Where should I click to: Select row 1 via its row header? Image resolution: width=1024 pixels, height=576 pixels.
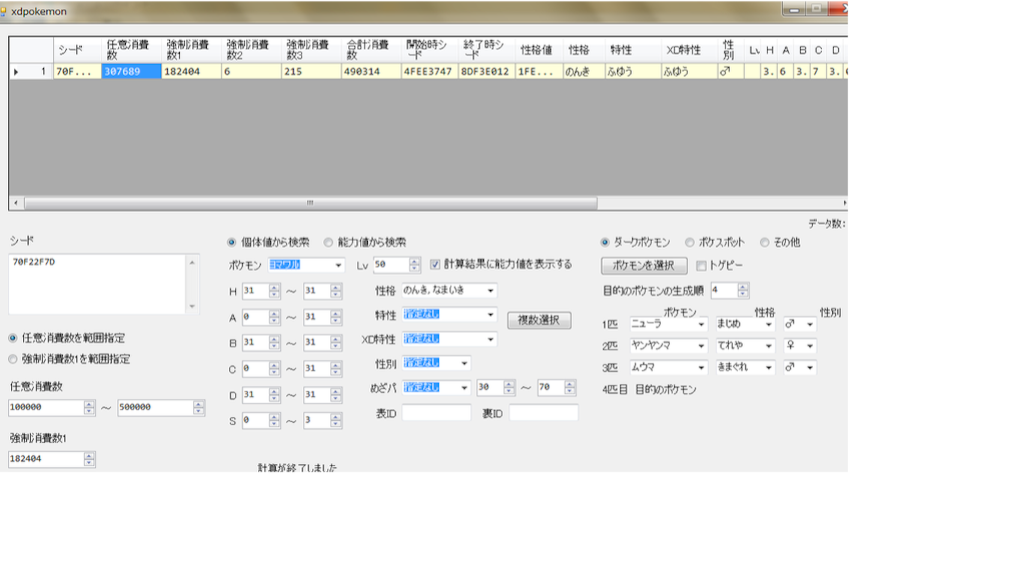[31, 71]
